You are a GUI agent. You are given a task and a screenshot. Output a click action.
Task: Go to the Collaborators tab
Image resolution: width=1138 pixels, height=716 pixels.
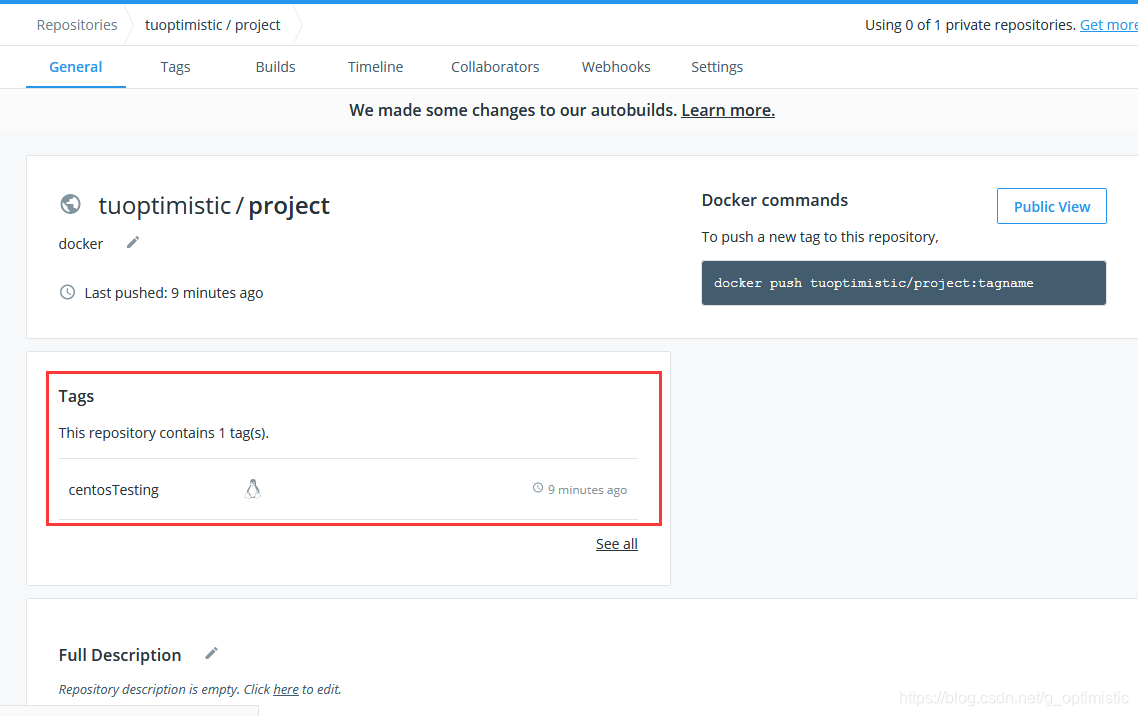495,67
